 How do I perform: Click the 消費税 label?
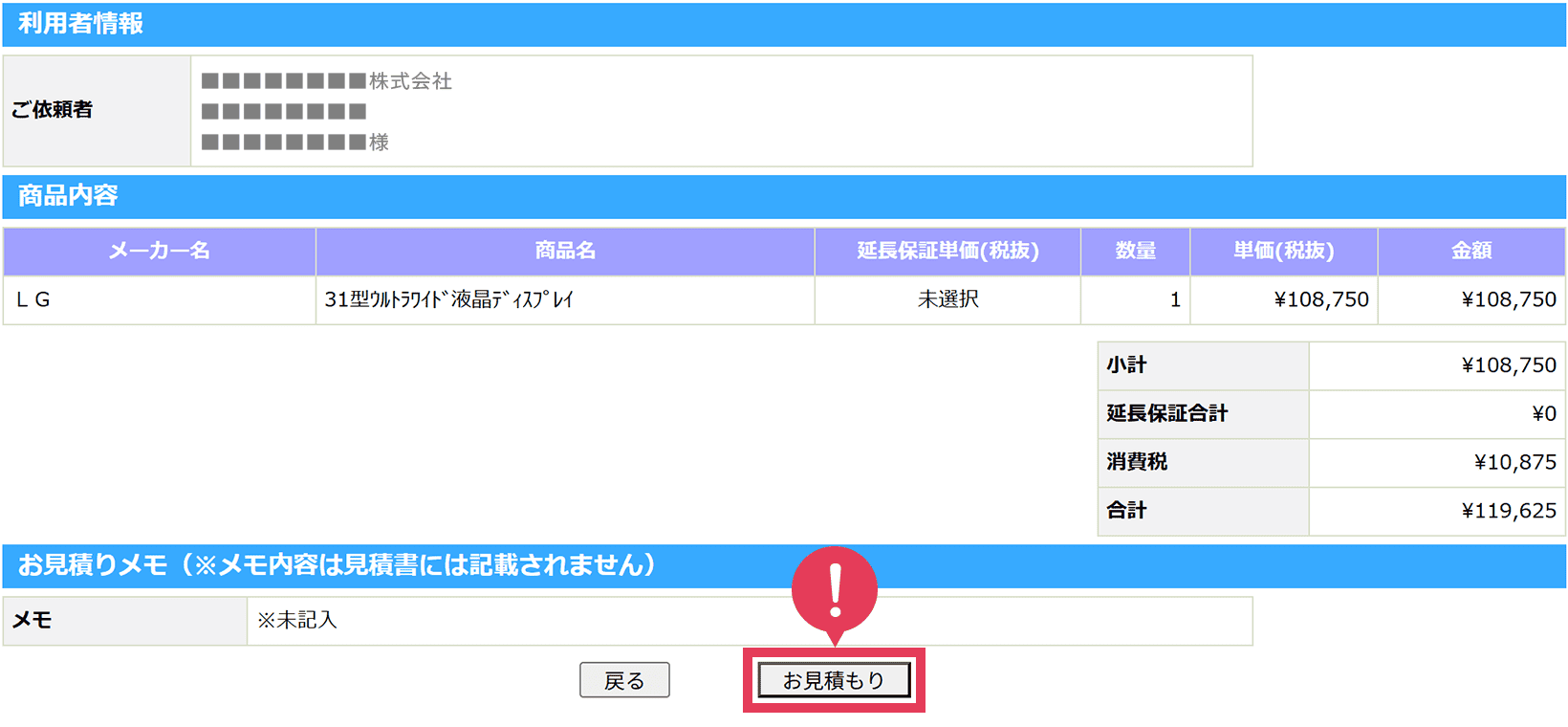[1137, 461]
